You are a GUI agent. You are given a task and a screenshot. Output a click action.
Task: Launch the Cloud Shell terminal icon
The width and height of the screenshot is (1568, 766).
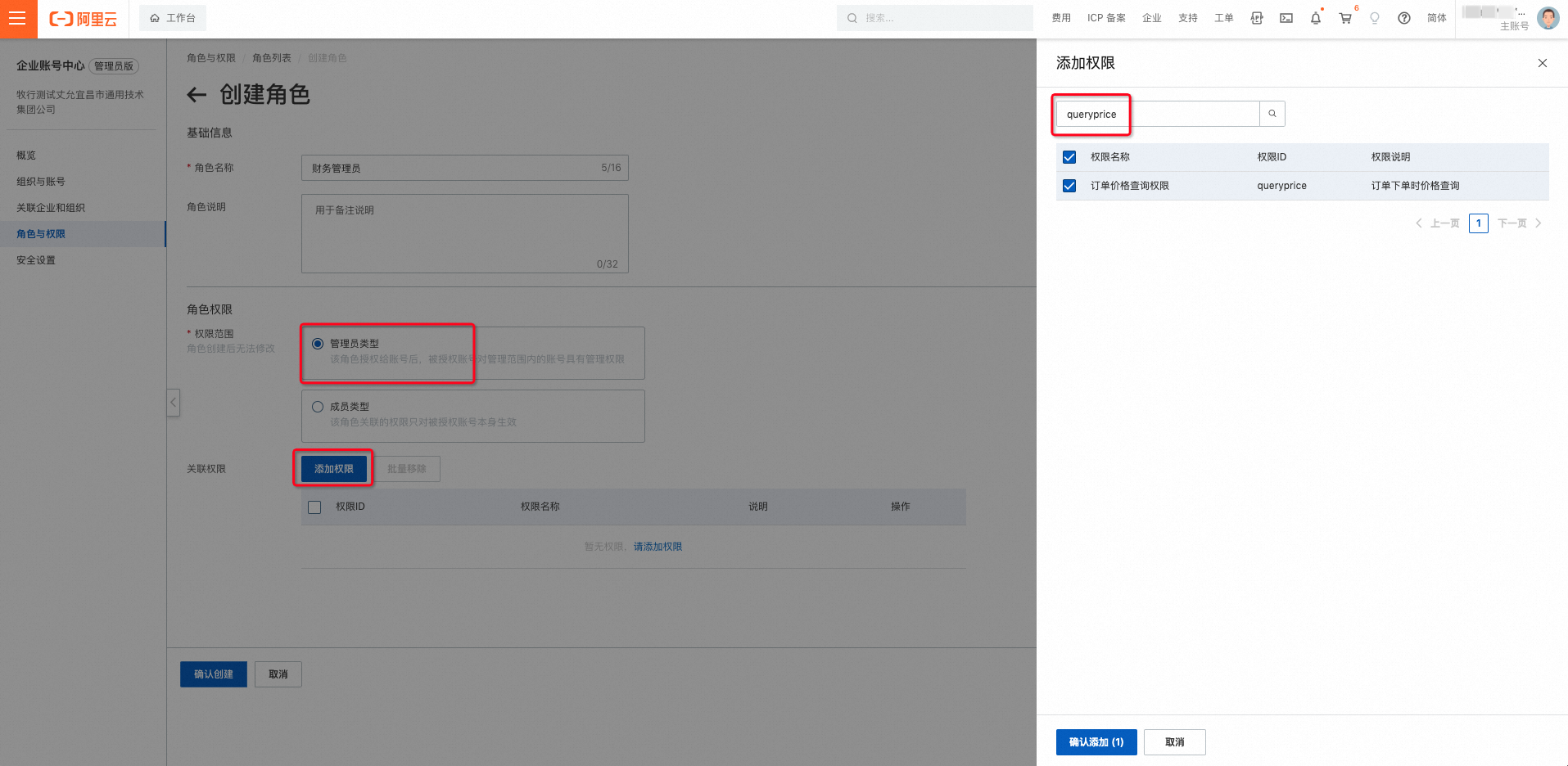click(x=1286, y=18)
